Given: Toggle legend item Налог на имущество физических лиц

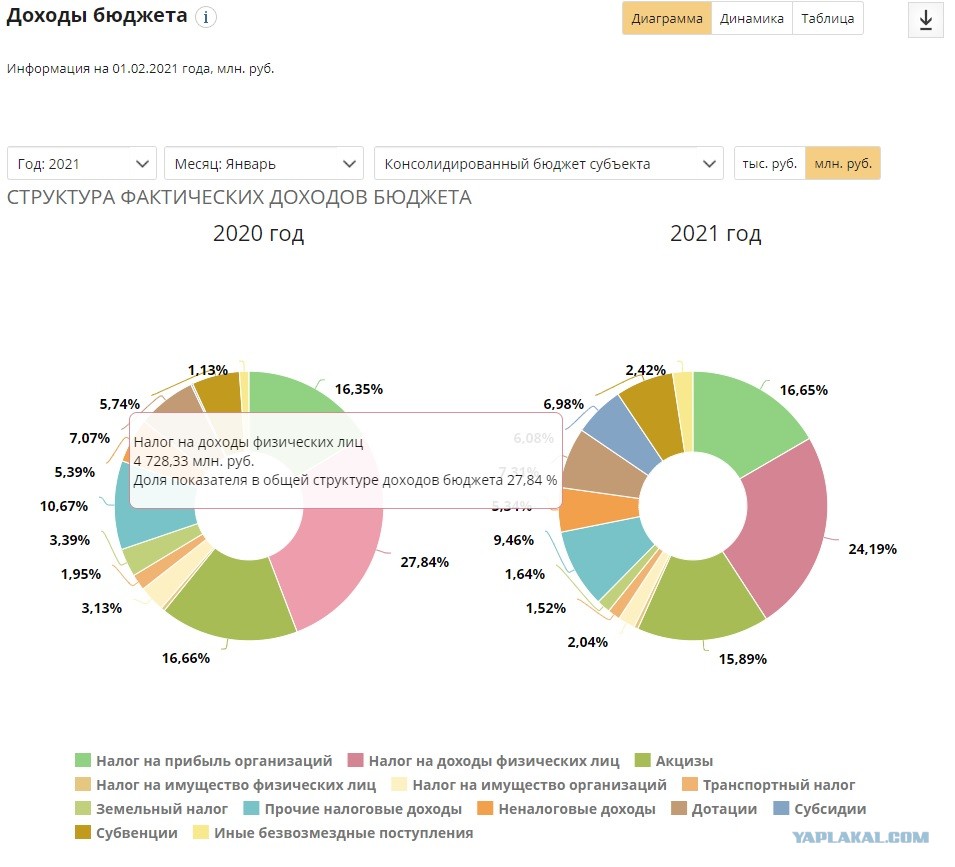Looking at the screenshot, I should click(x=225, y=785).
